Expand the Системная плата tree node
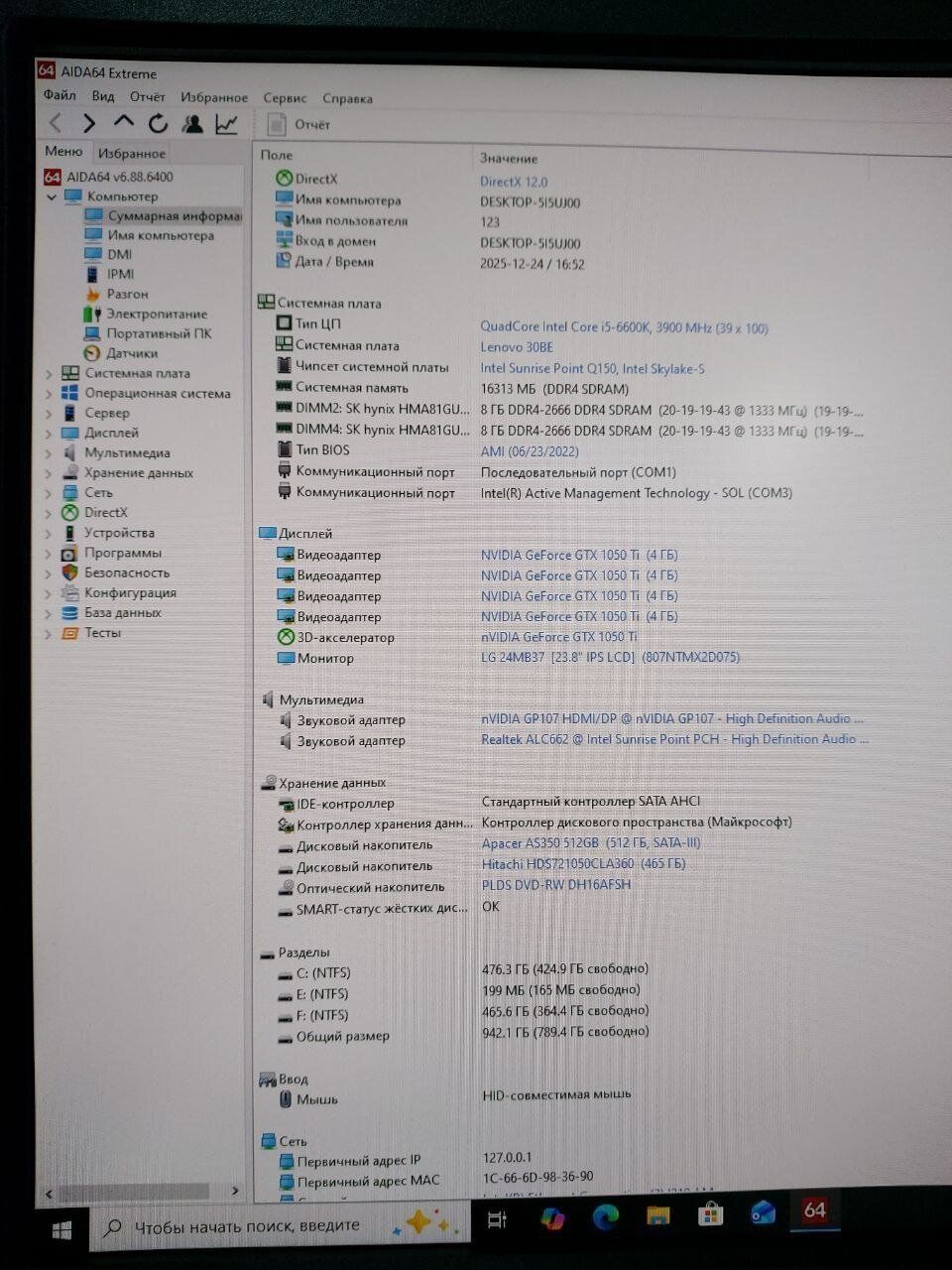952x1270 pixels. pyautogui.click(x=49, y=374)
